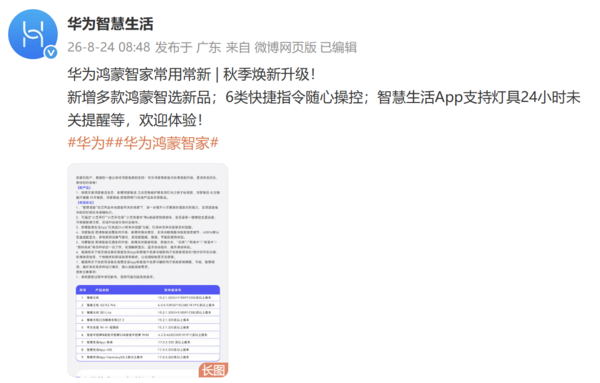Click the 秋季焕新升级! text
600x383 pixels.
(269, 74)
